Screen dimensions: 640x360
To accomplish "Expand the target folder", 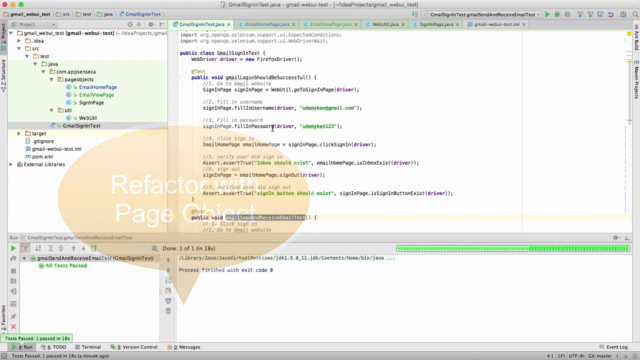I will [x=19, y=133].
